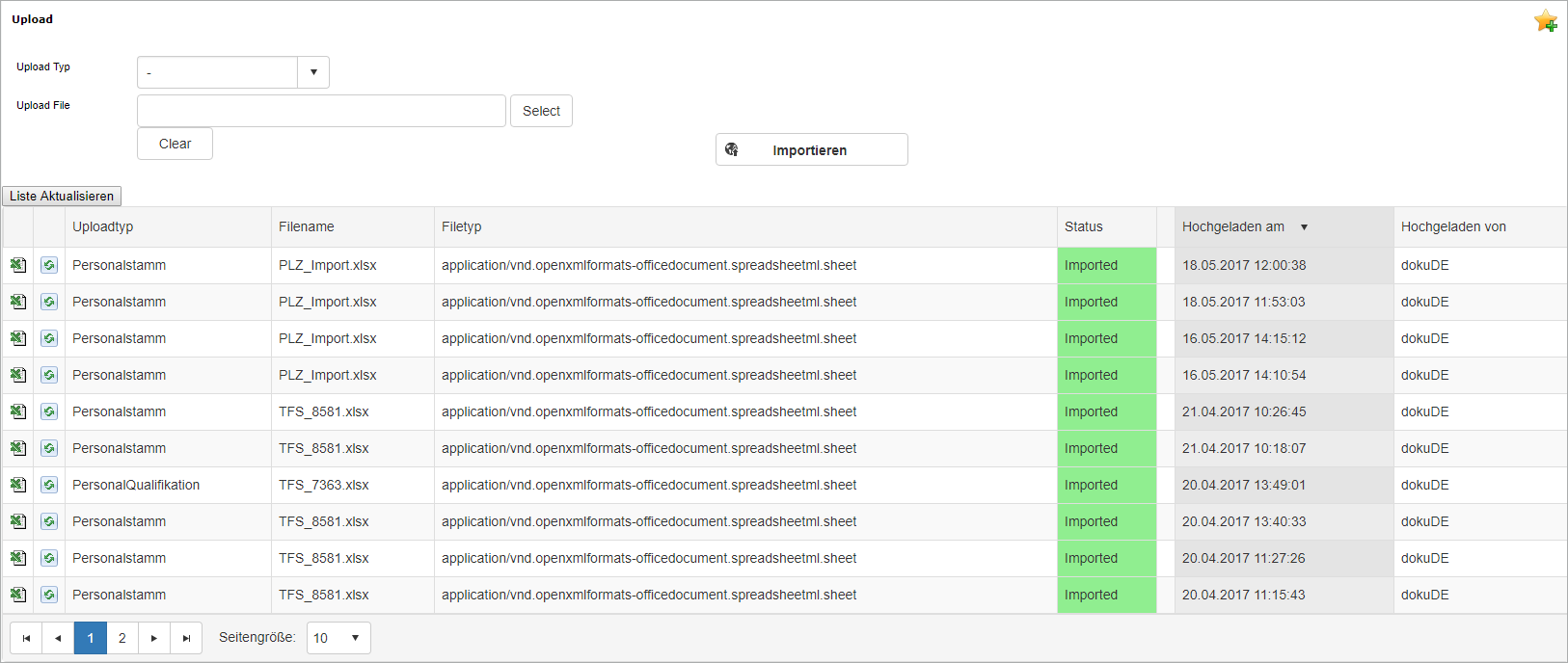The image size is (1568, 663).
Task: Click dokuDE in row 20.04.2017 13:49:01
Action: [x=1425, y=485]
